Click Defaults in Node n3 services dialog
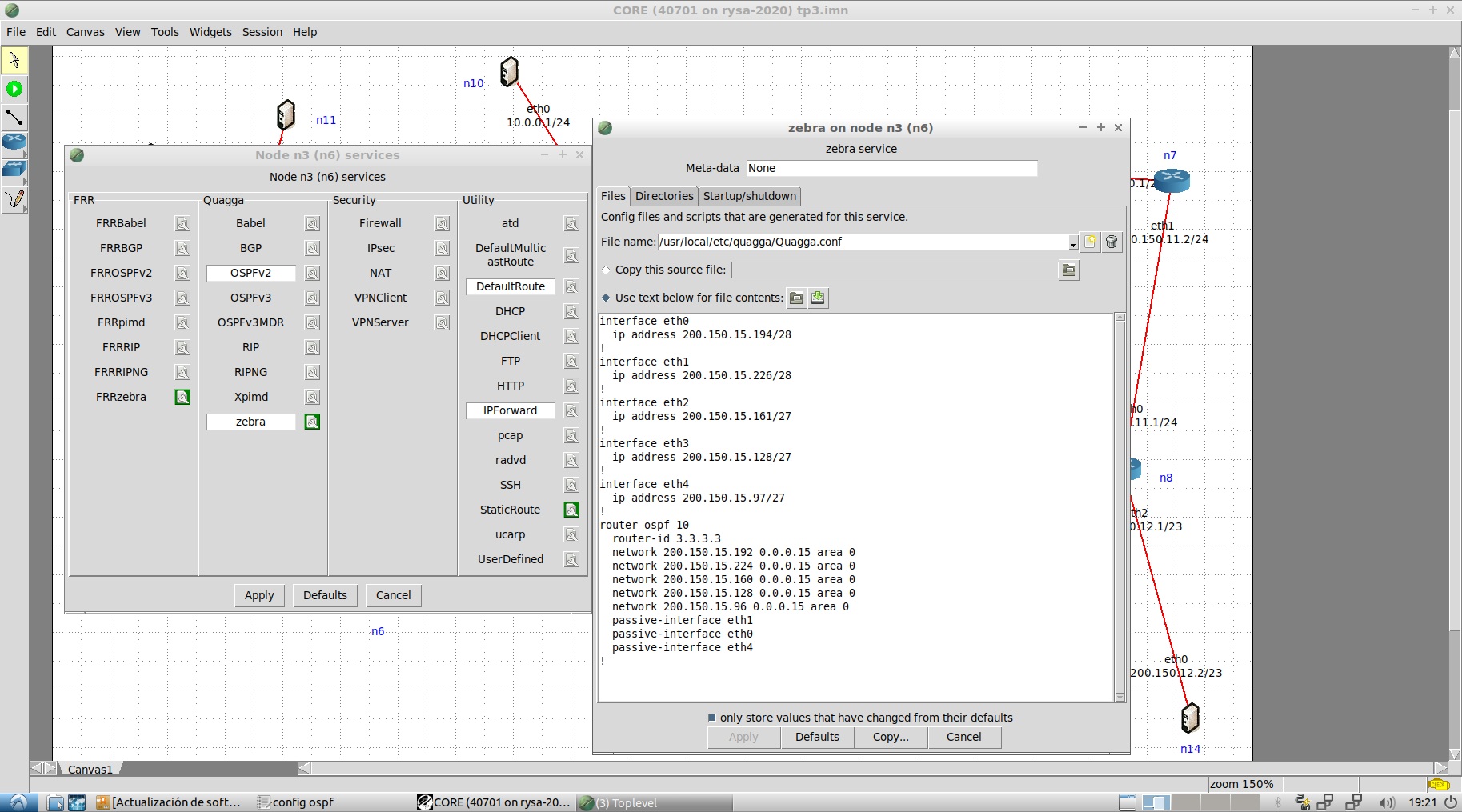Viewport: 1462px width, 812px height. pyautogui.click(x=325, y=595)
